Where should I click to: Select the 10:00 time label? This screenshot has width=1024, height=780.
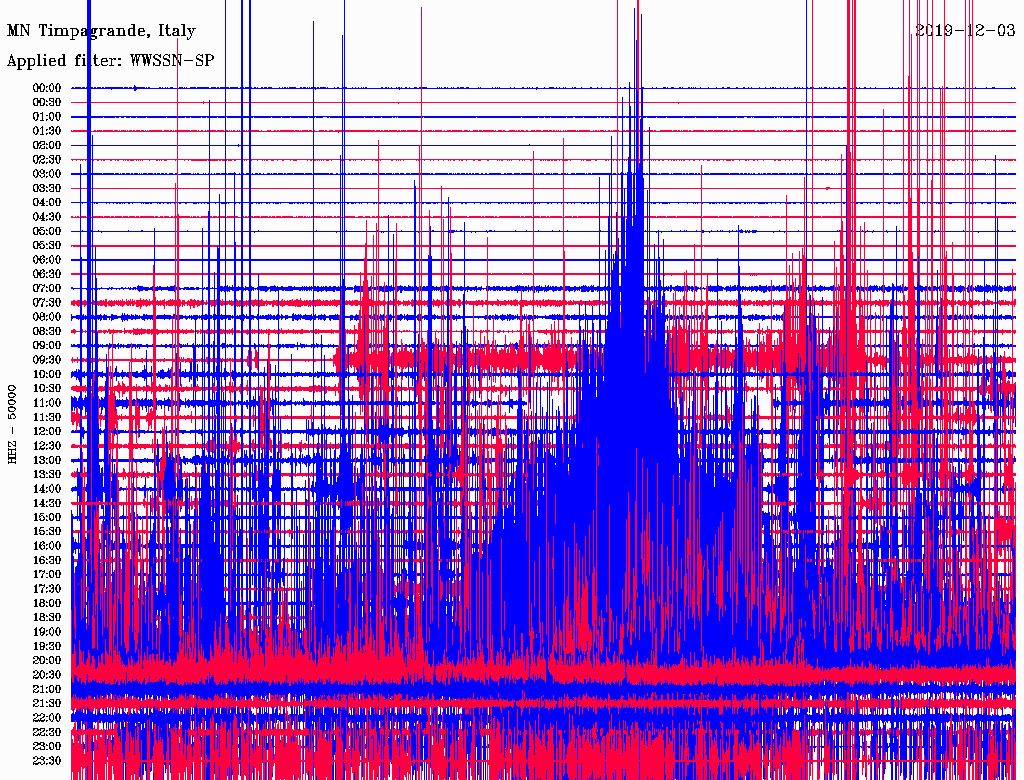pyautogui.click(x=47, y=374)
